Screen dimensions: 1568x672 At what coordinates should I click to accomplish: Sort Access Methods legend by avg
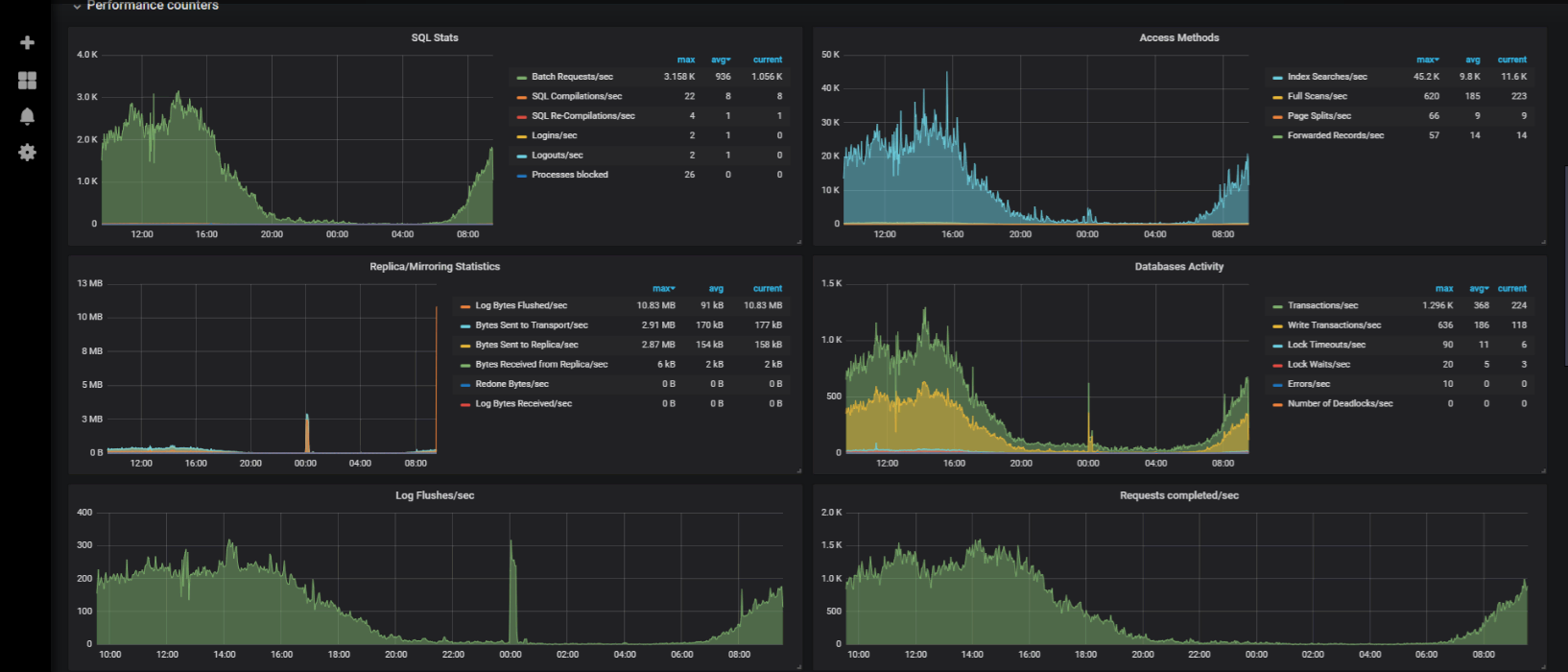(x=1473, y=60)
